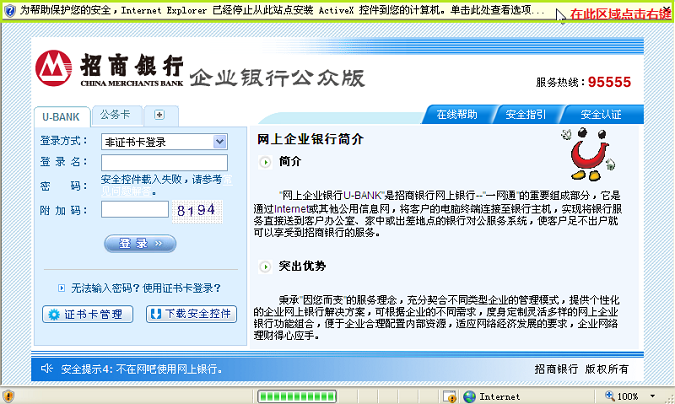Click the China Merchants Bank logo

110,69
